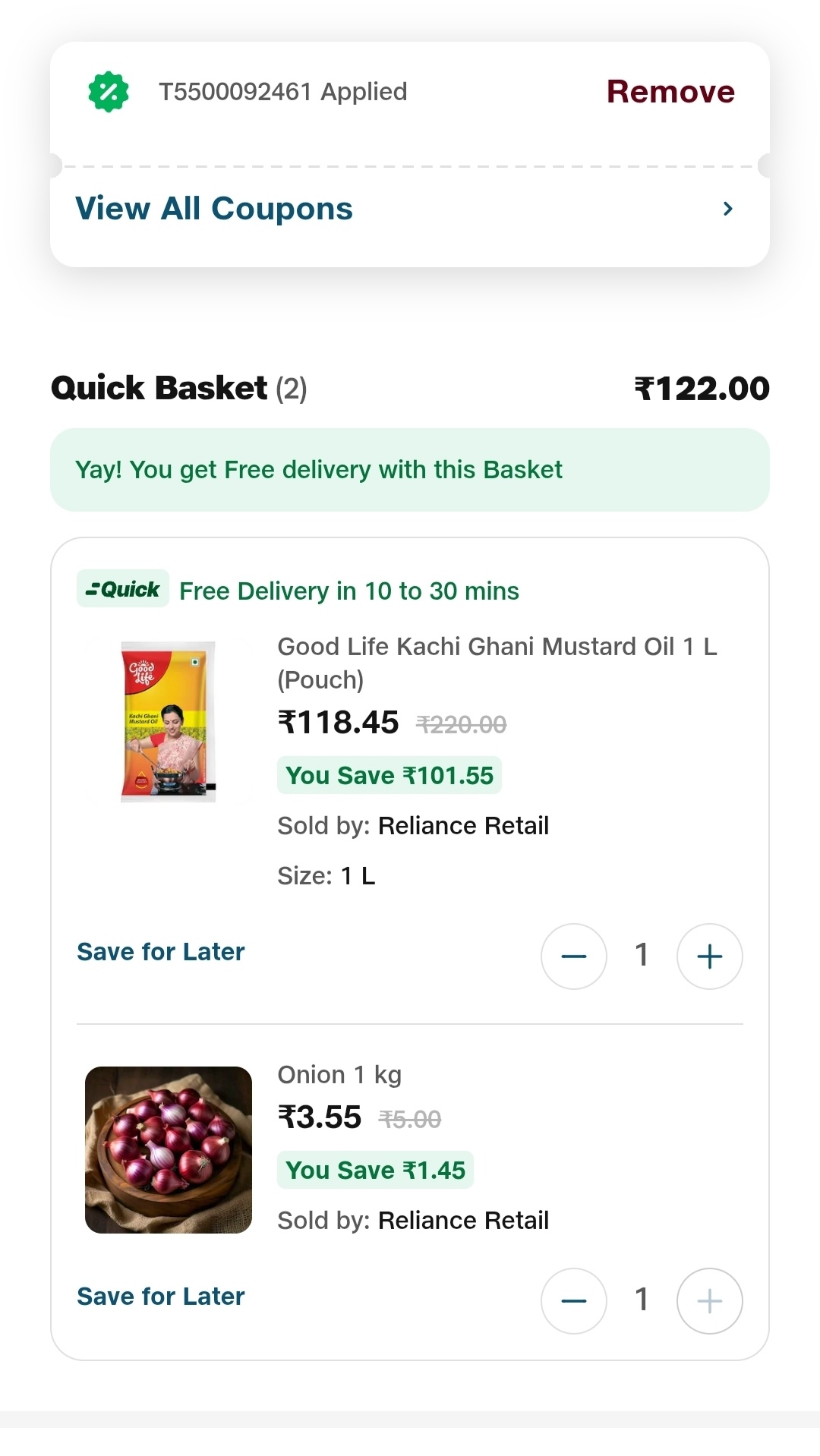The width and height of the screenshot is (820, 1456).
Task: Open the View All Coupons link
Action: pos(214,209)
